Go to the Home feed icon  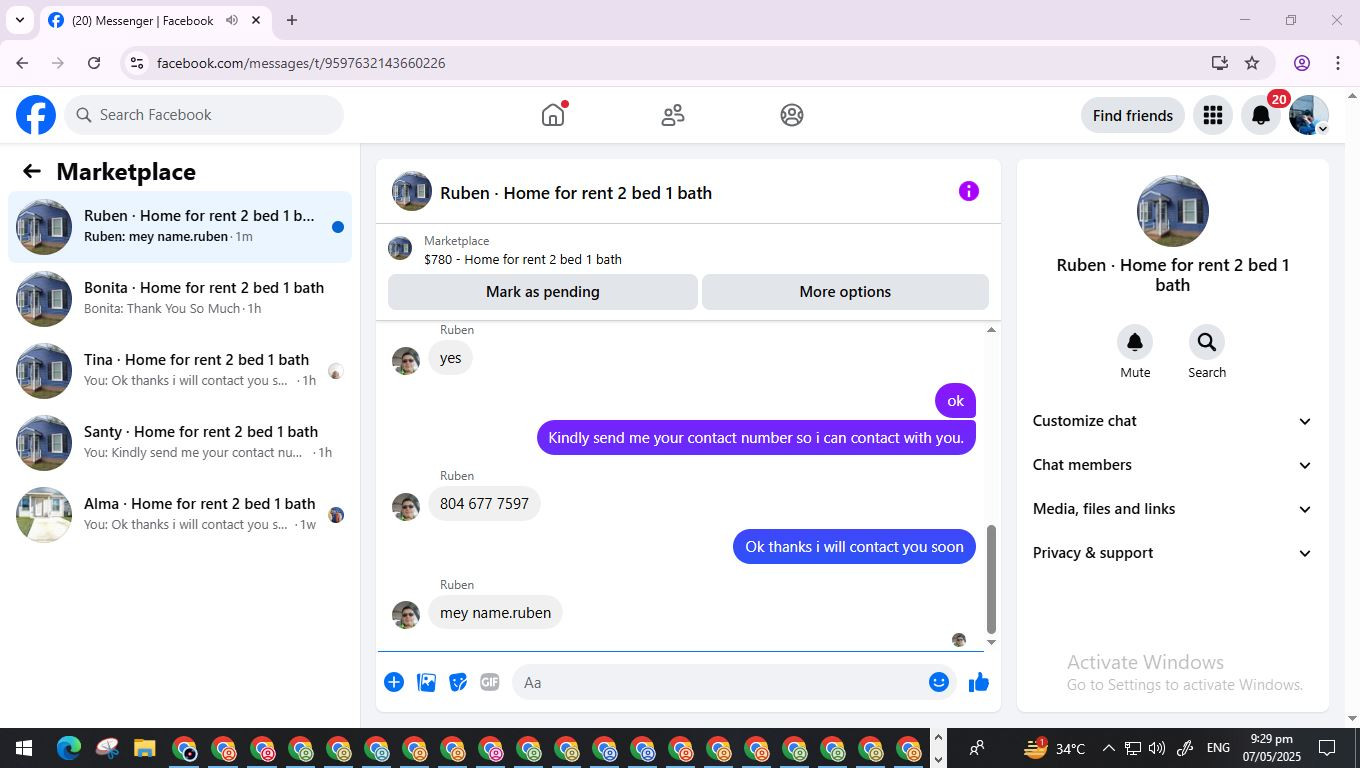pos(553,115)
